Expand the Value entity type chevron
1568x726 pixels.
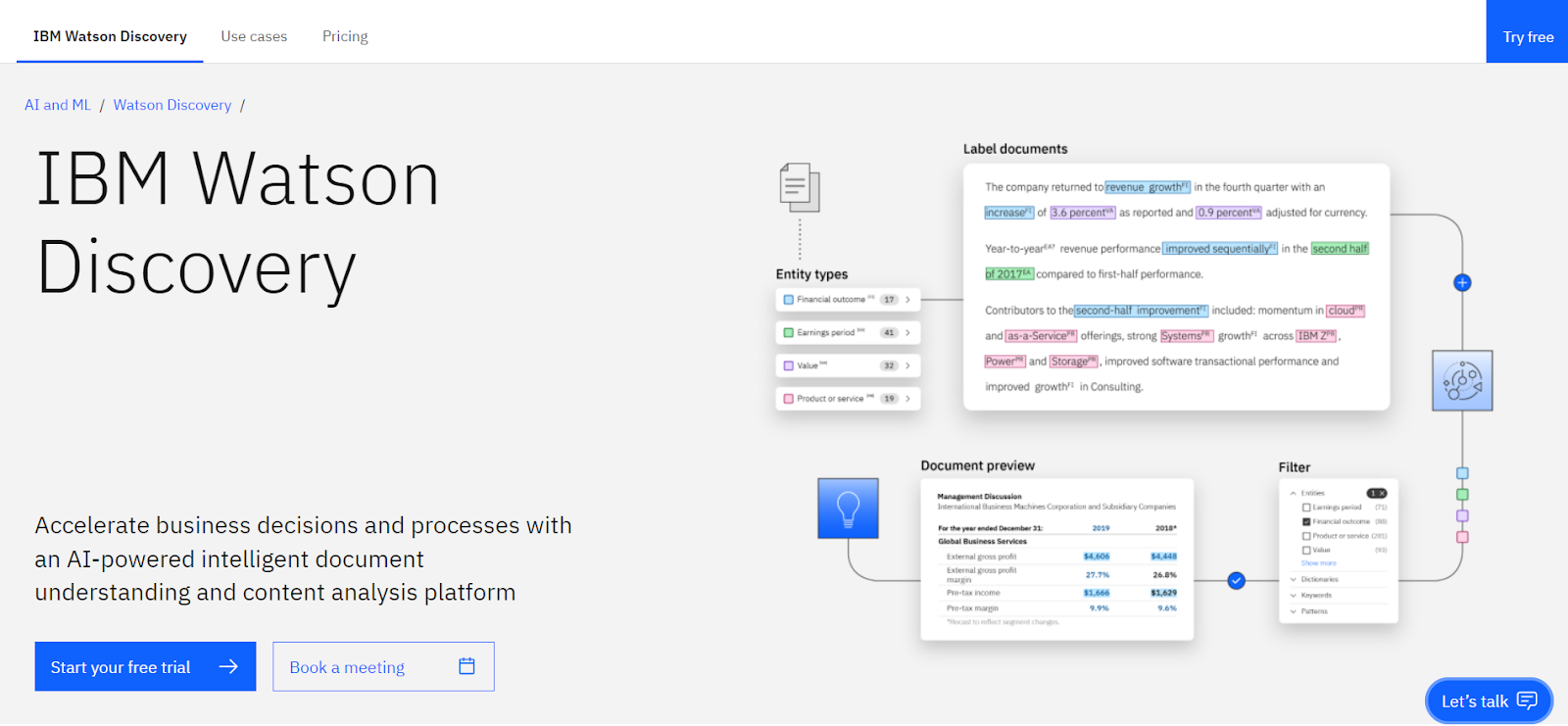[907, 365]
